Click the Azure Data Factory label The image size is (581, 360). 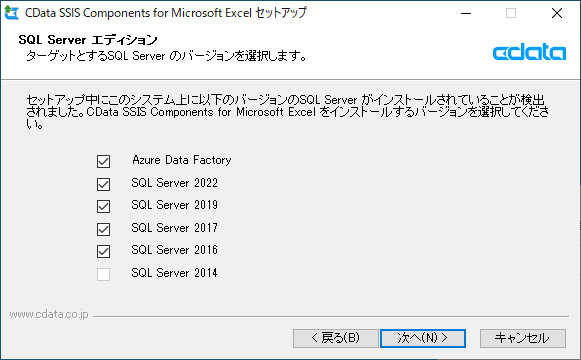point(182,160)
